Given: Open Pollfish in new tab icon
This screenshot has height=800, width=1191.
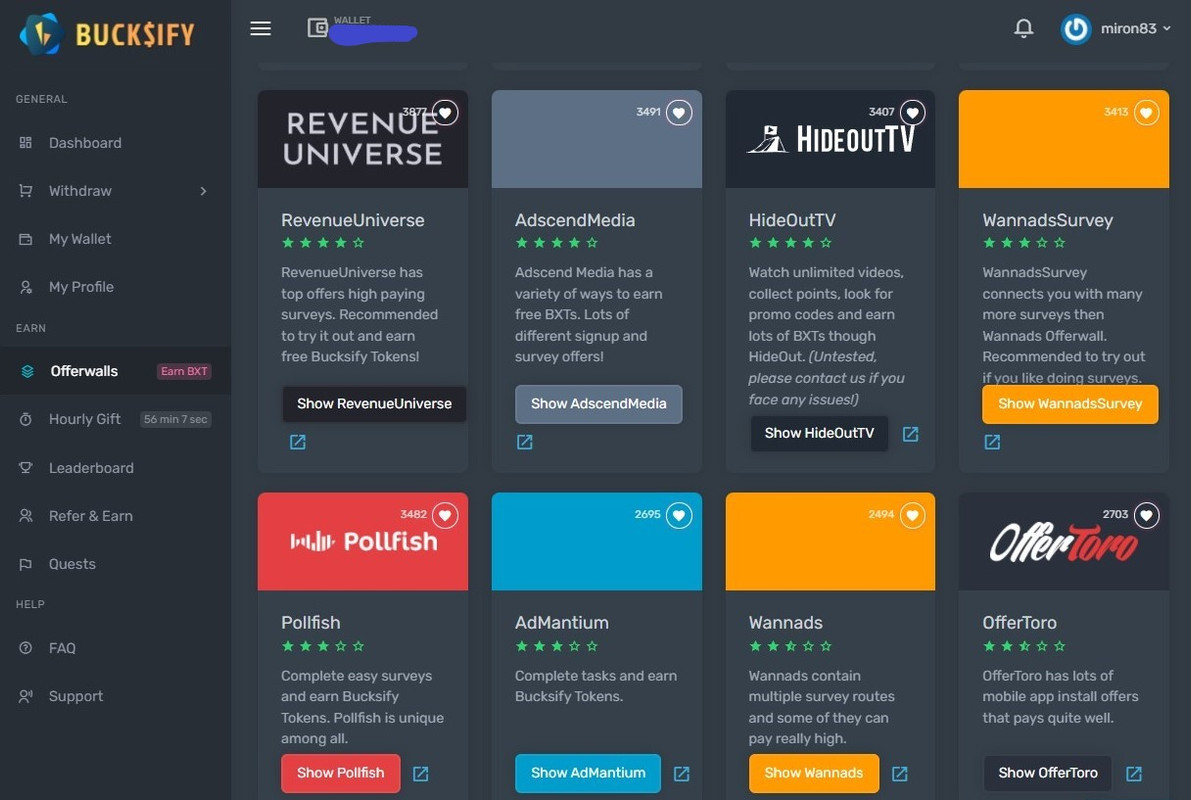Looking at the screenshot, I should point(420,773).
